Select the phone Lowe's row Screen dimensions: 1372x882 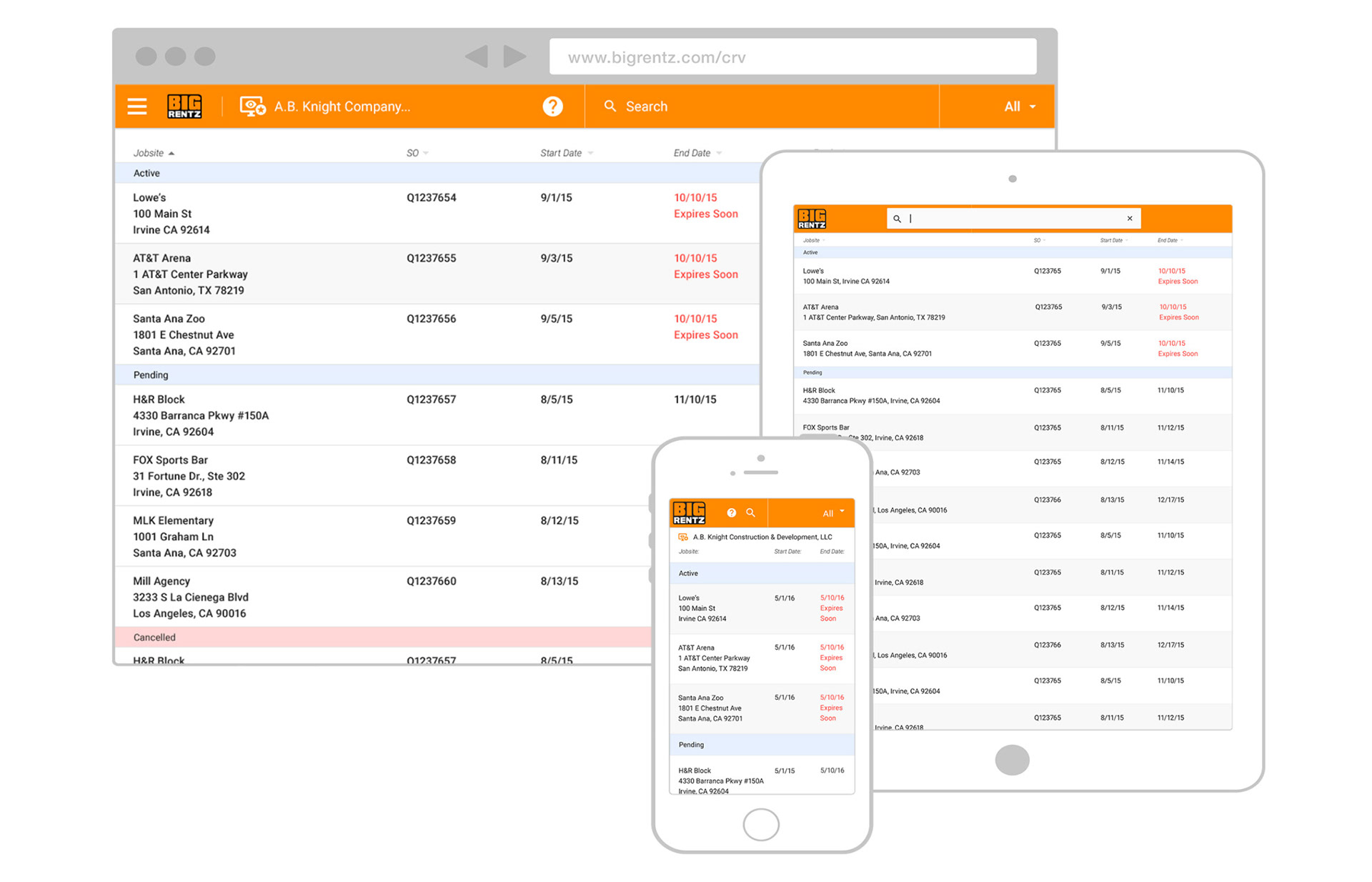click(762, 608)
